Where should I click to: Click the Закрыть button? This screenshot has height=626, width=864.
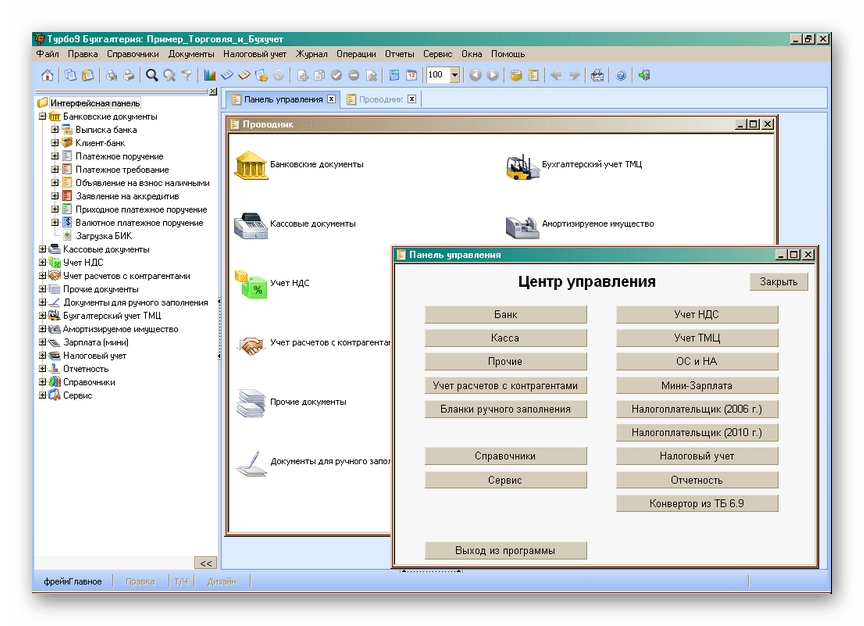[779, 282]
